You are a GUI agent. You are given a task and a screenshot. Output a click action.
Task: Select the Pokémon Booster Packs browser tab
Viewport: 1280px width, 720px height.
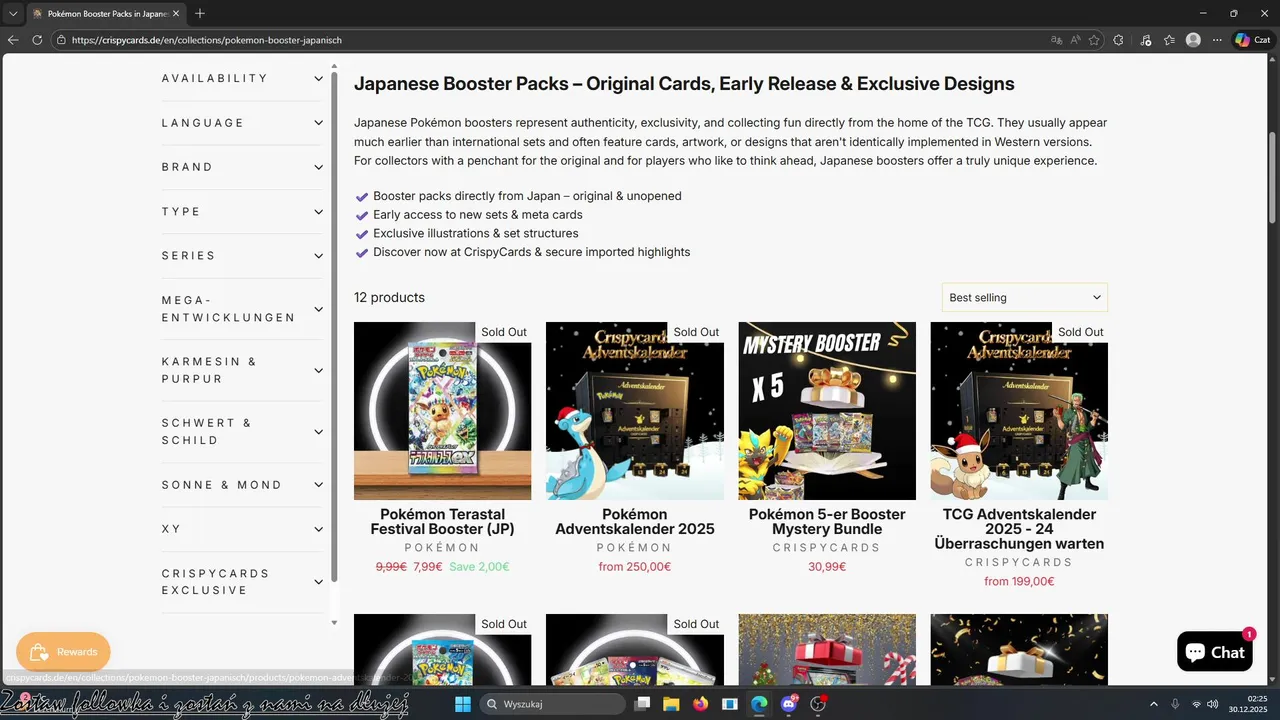point(106,14)
